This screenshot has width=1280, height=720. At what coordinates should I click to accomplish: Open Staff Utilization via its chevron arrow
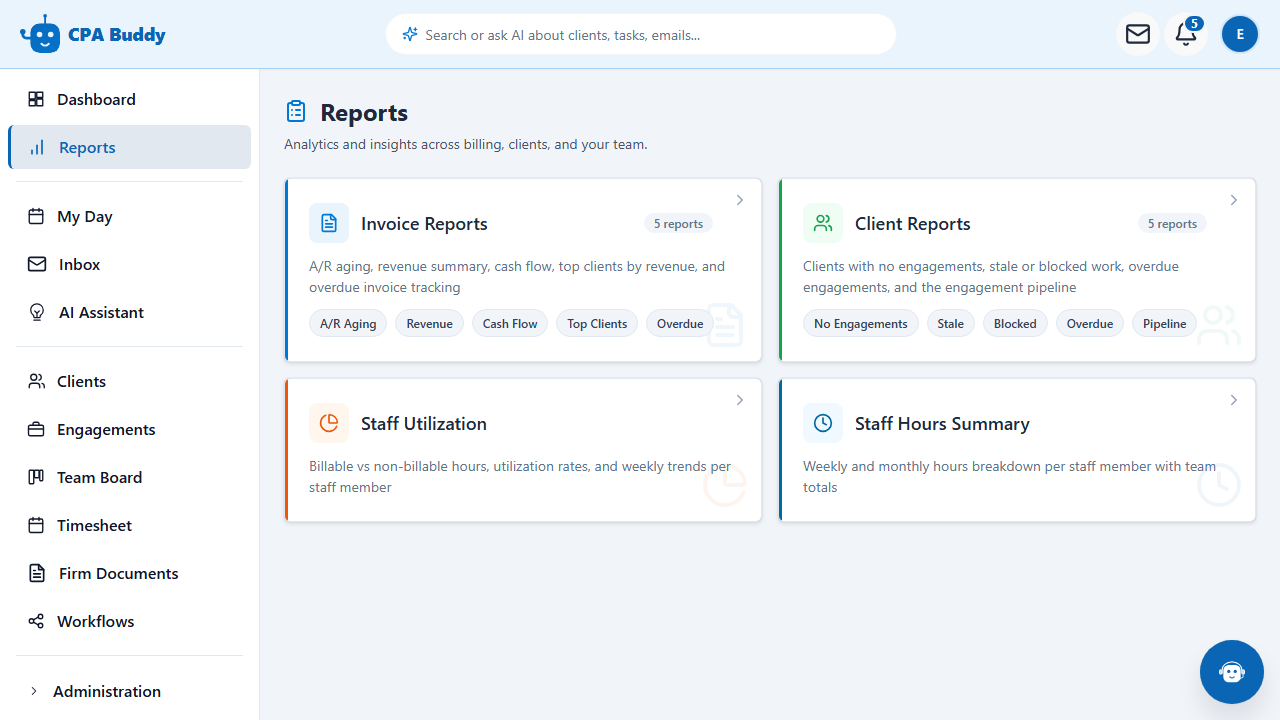(740, 400)
